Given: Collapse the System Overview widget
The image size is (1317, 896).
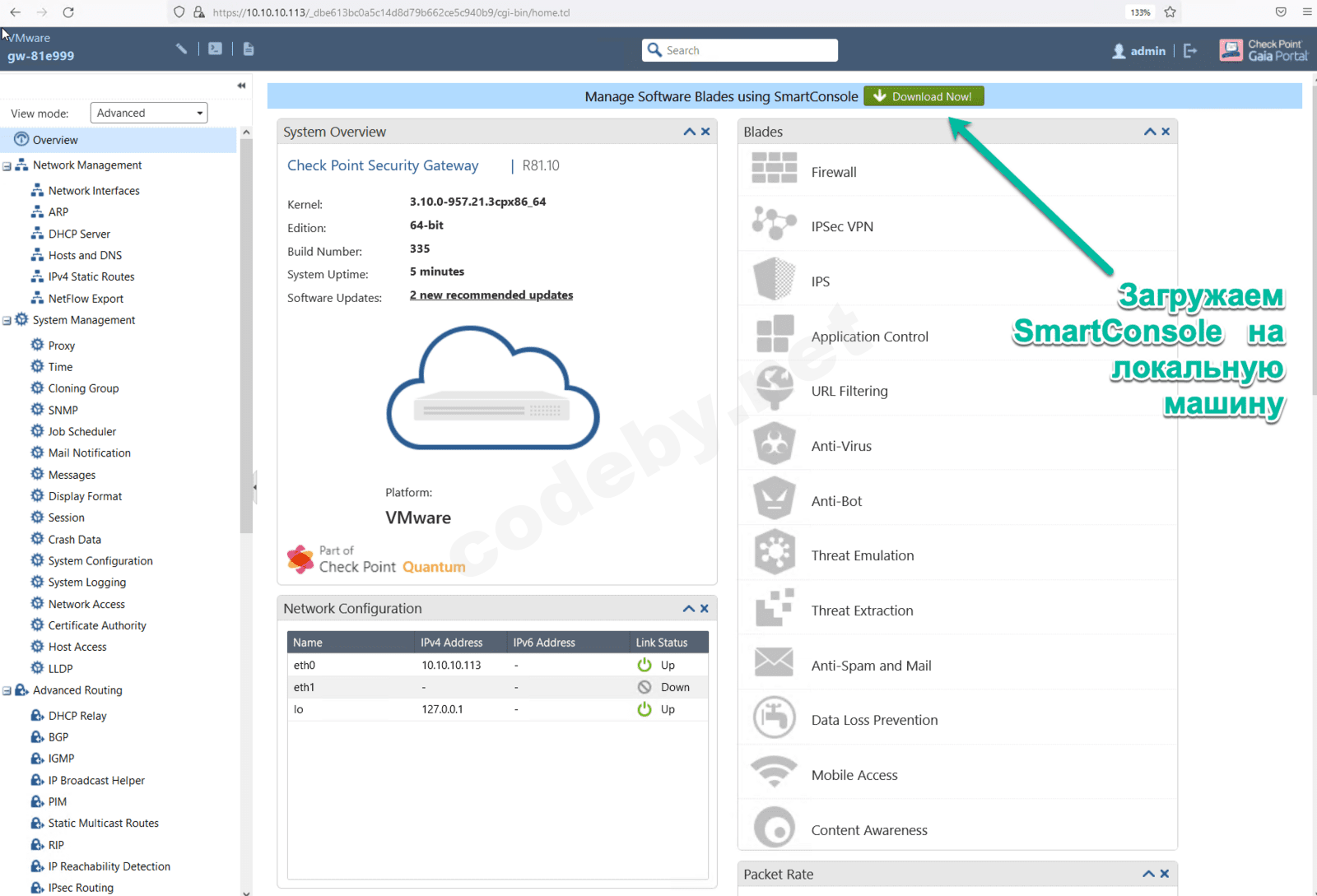Looking at the screenshot, I should [x=689, y=132].
